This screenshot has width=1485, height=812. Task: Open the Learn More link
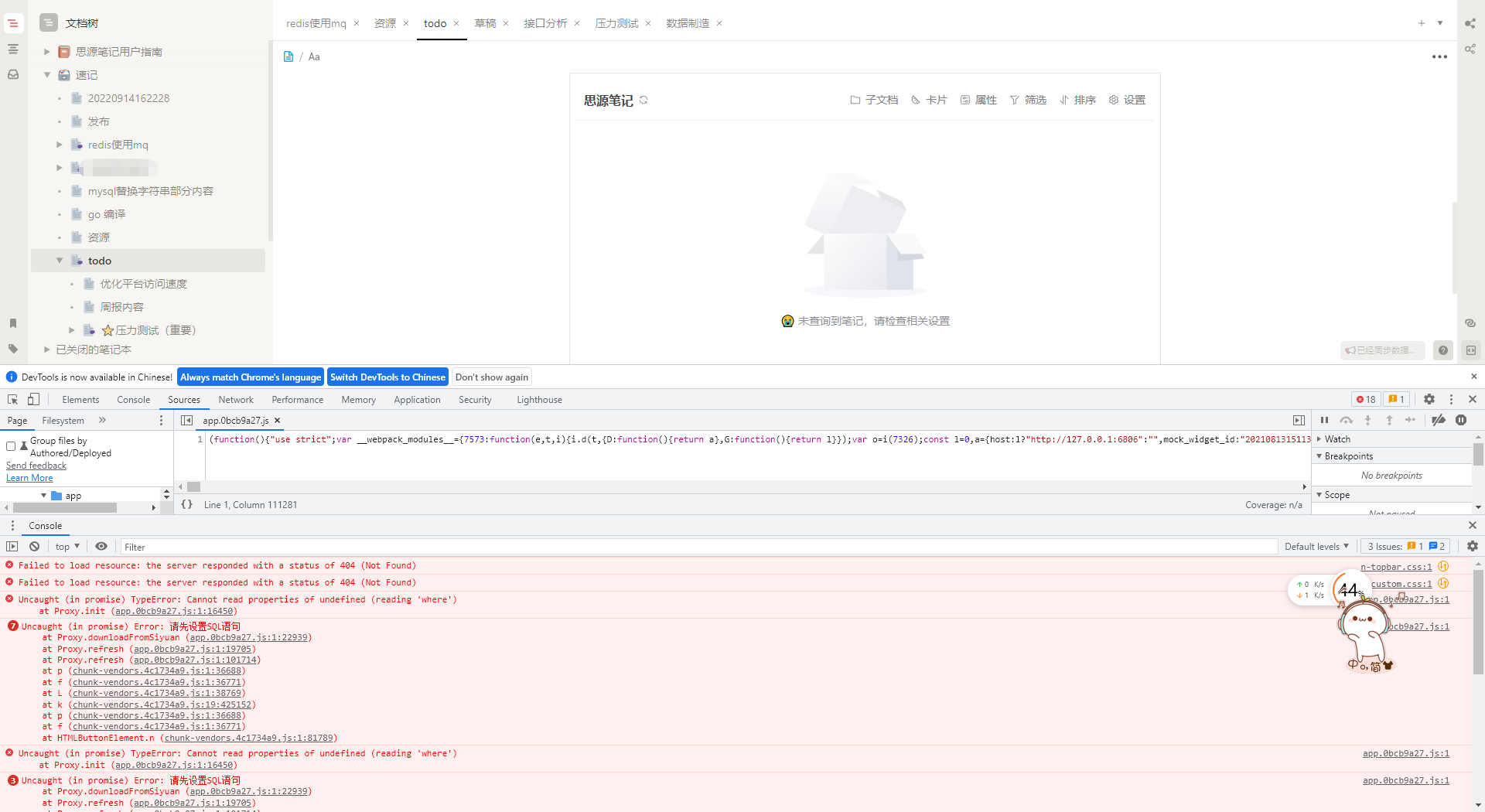(29, 478)
